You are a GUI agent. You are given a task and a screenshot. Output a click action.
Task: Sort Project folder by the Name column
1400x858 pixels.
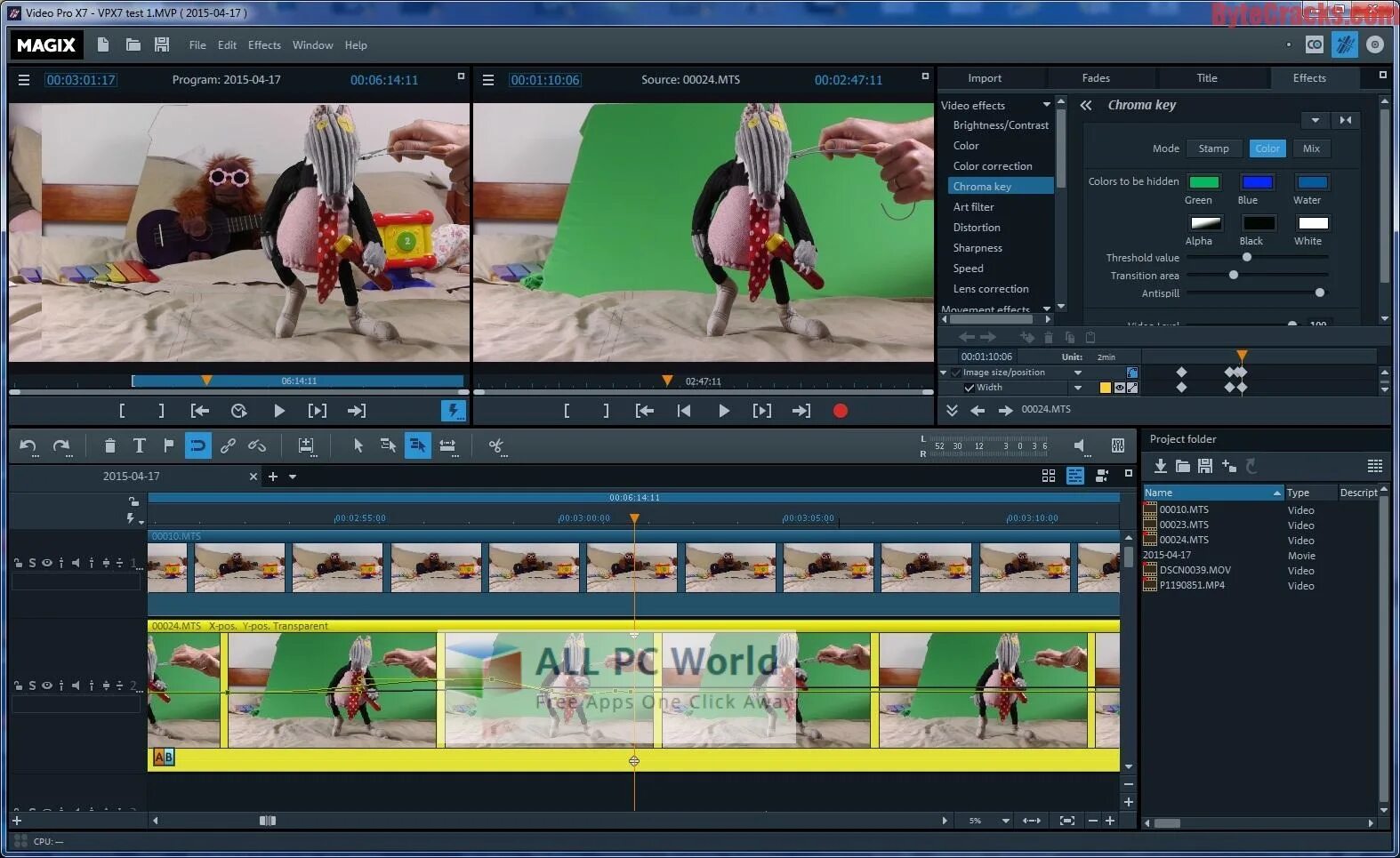[x=1212, y=493]
